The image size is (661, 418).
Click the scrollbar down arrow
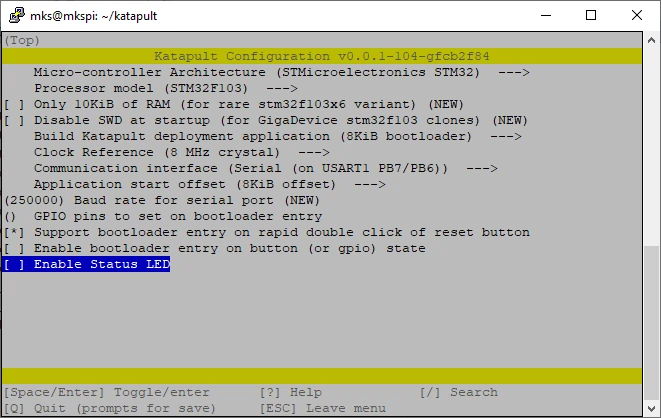coord(651,408)
